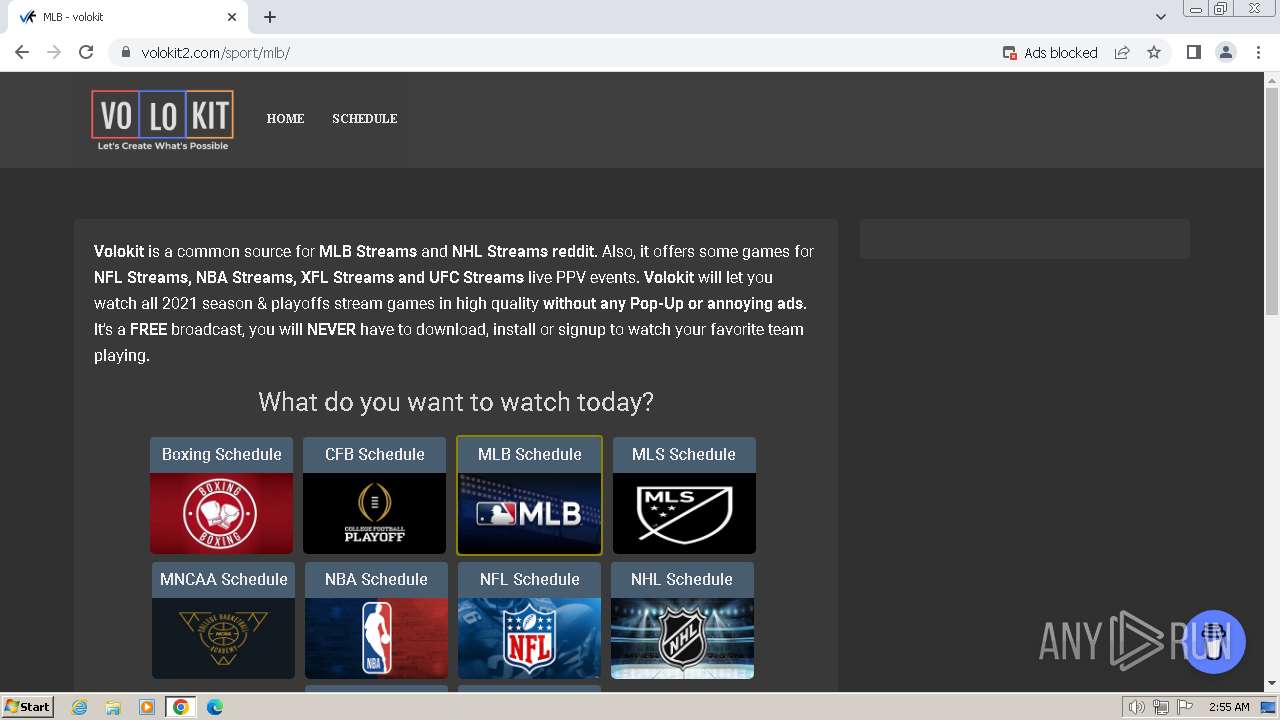The height and width of the screenshot is (720, 1280).
Task: Open NFL Schedule link
Action: point(530,579)
